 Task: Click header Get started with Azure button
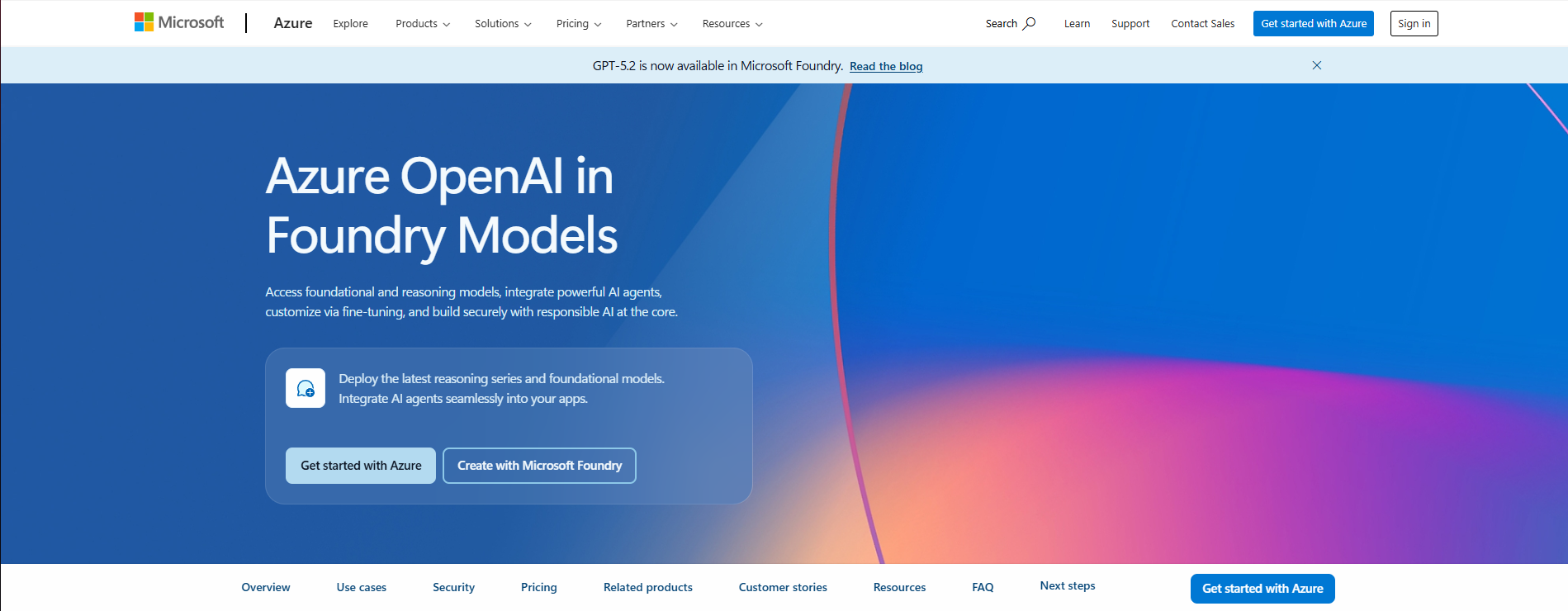(1314, 23)
